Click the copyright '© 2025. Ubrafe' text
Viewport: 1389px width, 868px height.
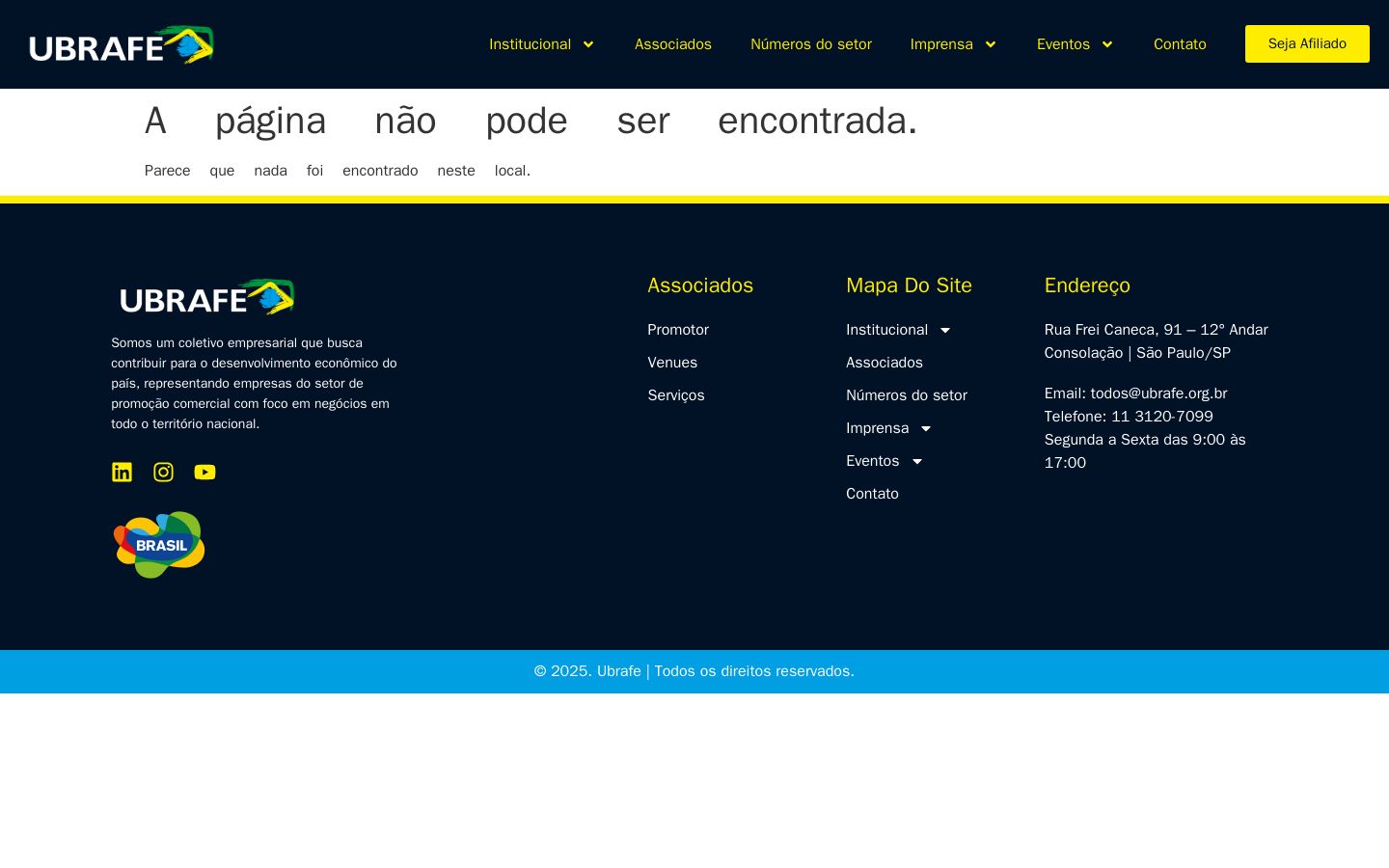tap(694, 671)
